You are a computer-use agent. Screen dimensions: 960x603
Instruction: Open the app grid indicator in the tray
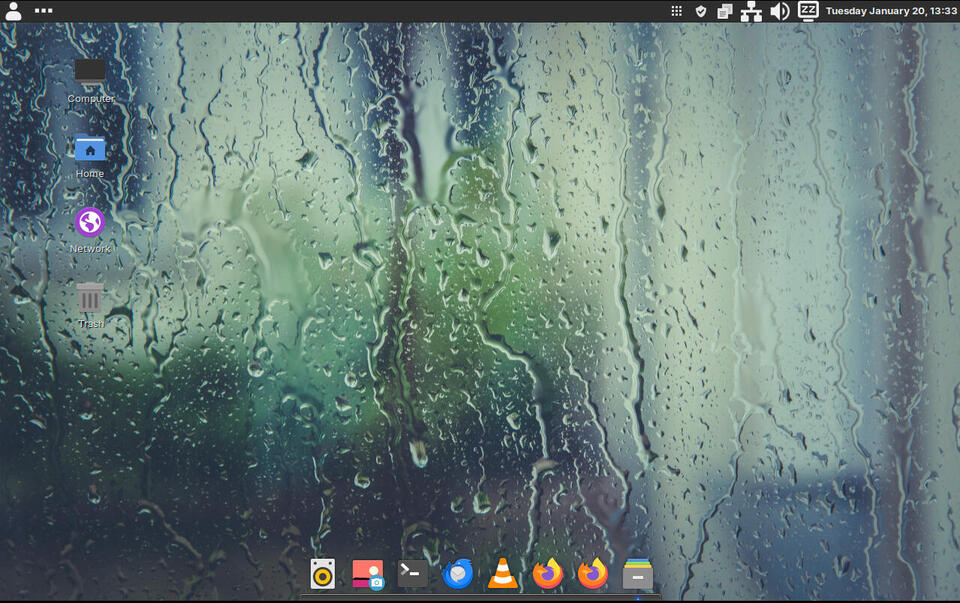pos(677,11)
